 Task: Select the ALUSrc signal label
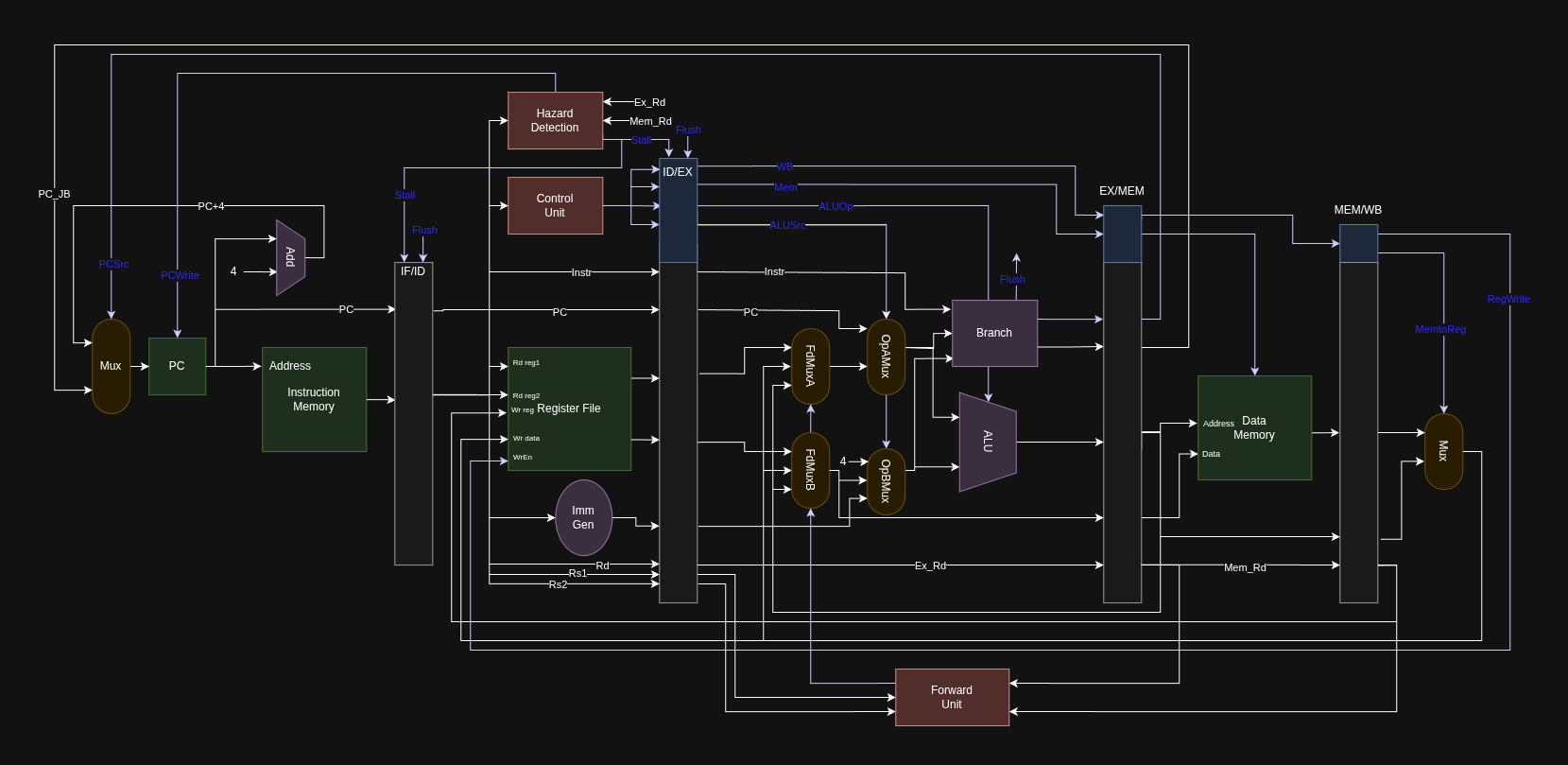tap(787, 225)
